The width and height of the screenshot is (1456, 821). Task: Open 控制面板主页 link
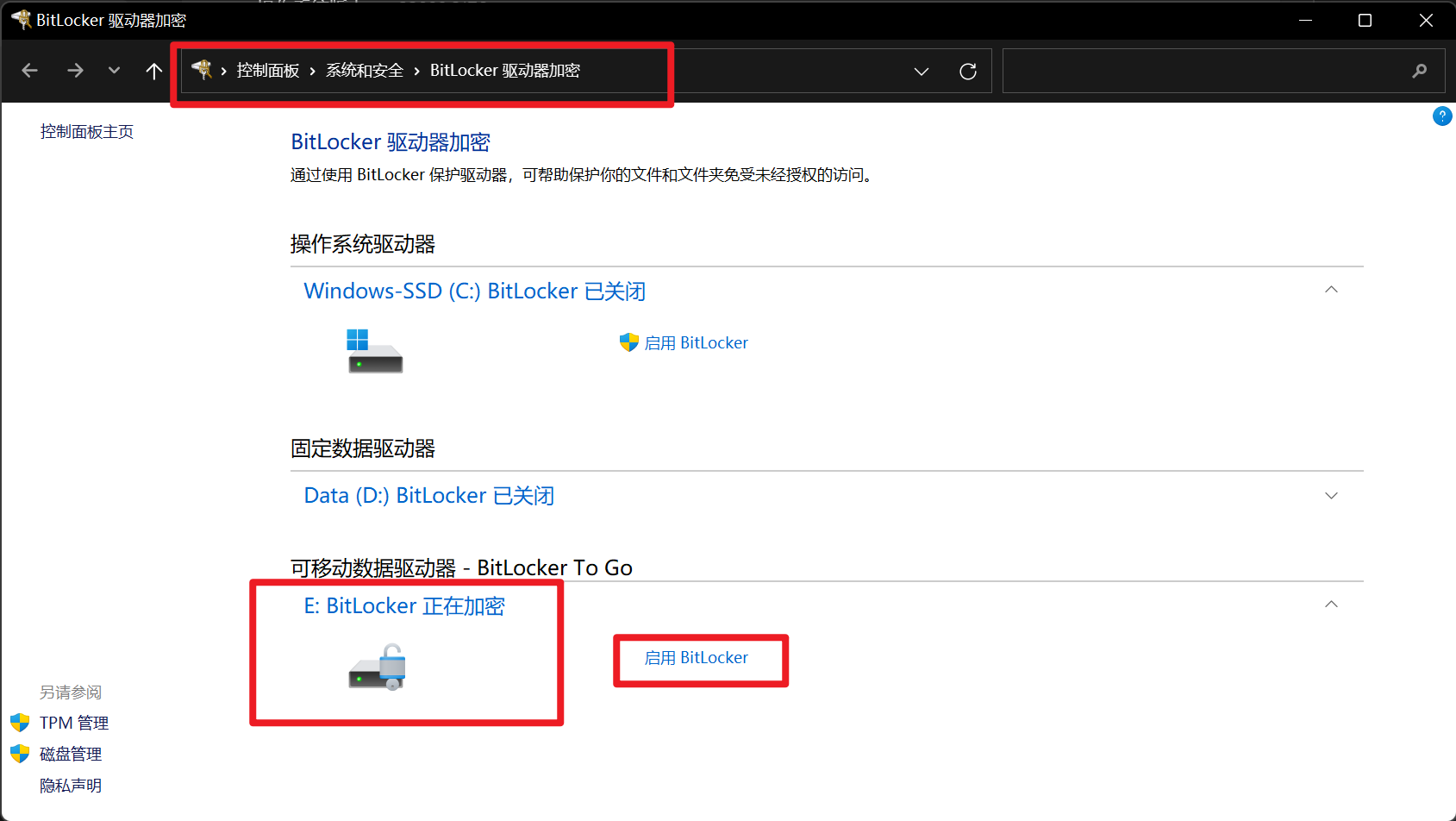pos(87,132)
